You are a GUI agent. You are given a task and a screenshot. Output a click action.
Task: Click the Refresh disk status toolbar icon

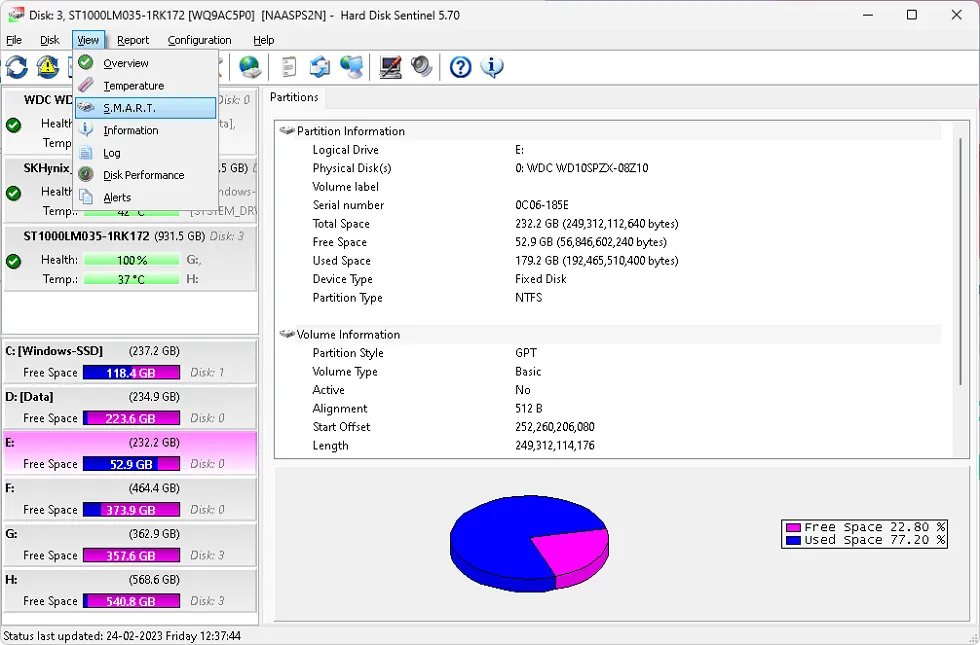pos(17,67)
